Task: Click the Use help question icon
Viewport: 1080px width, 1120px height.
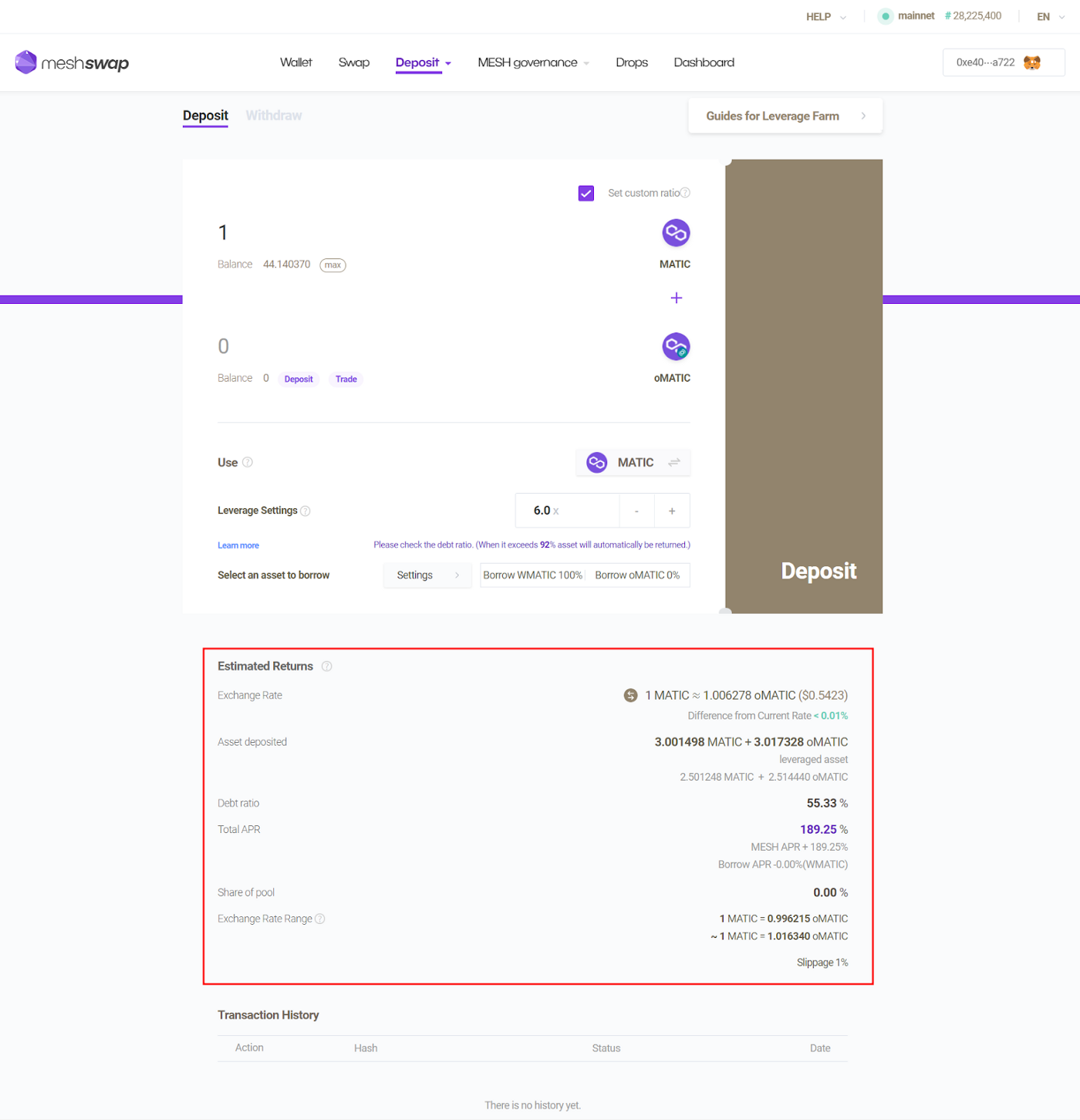Action: pos(248,462)
